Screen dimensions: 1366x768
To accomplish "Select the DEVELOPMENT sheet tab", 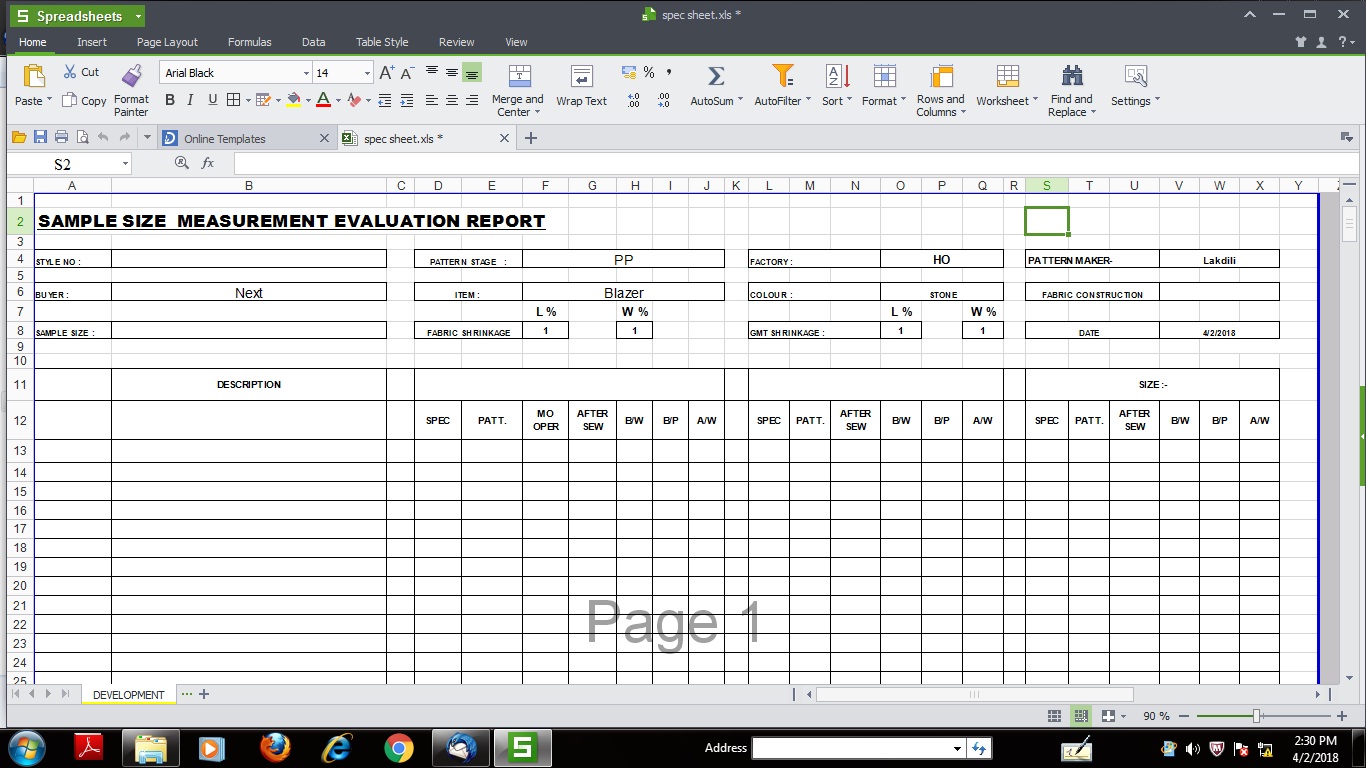I will [128, 695].
